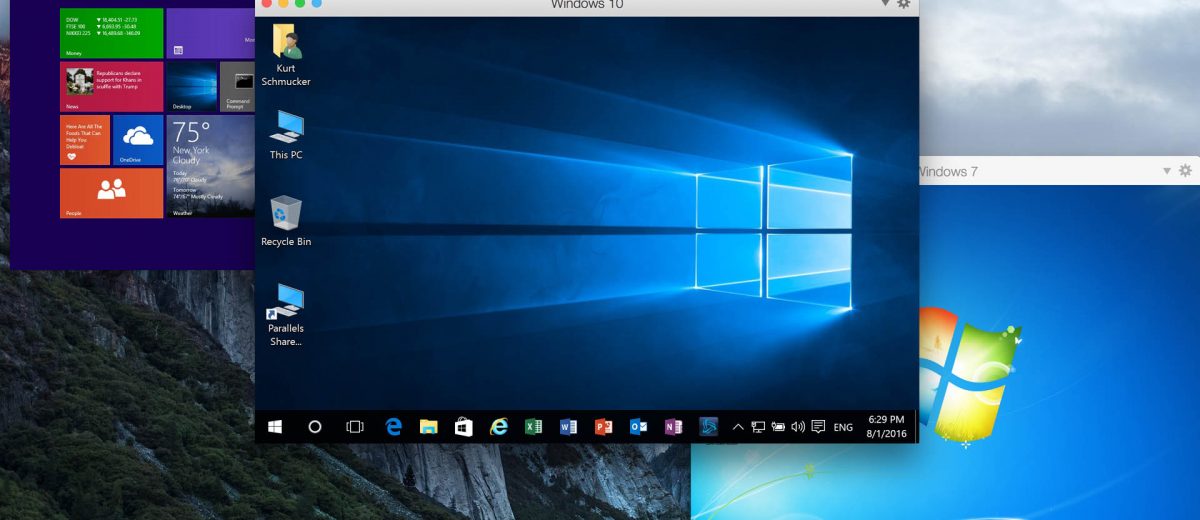Open the Desktop tile in Windows 8 Start
Image resolution: width=1200 pixels, height=520 pixels.
tap(191, 87)
